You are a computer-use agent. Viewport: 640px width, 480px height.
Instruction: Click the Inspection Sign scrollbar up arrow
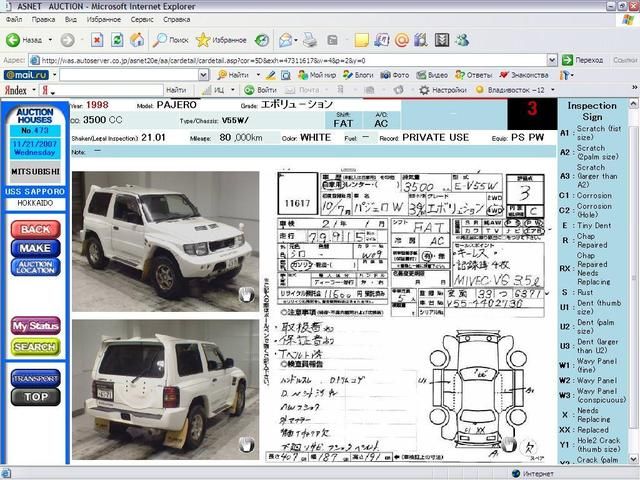(x=633, y=103)
